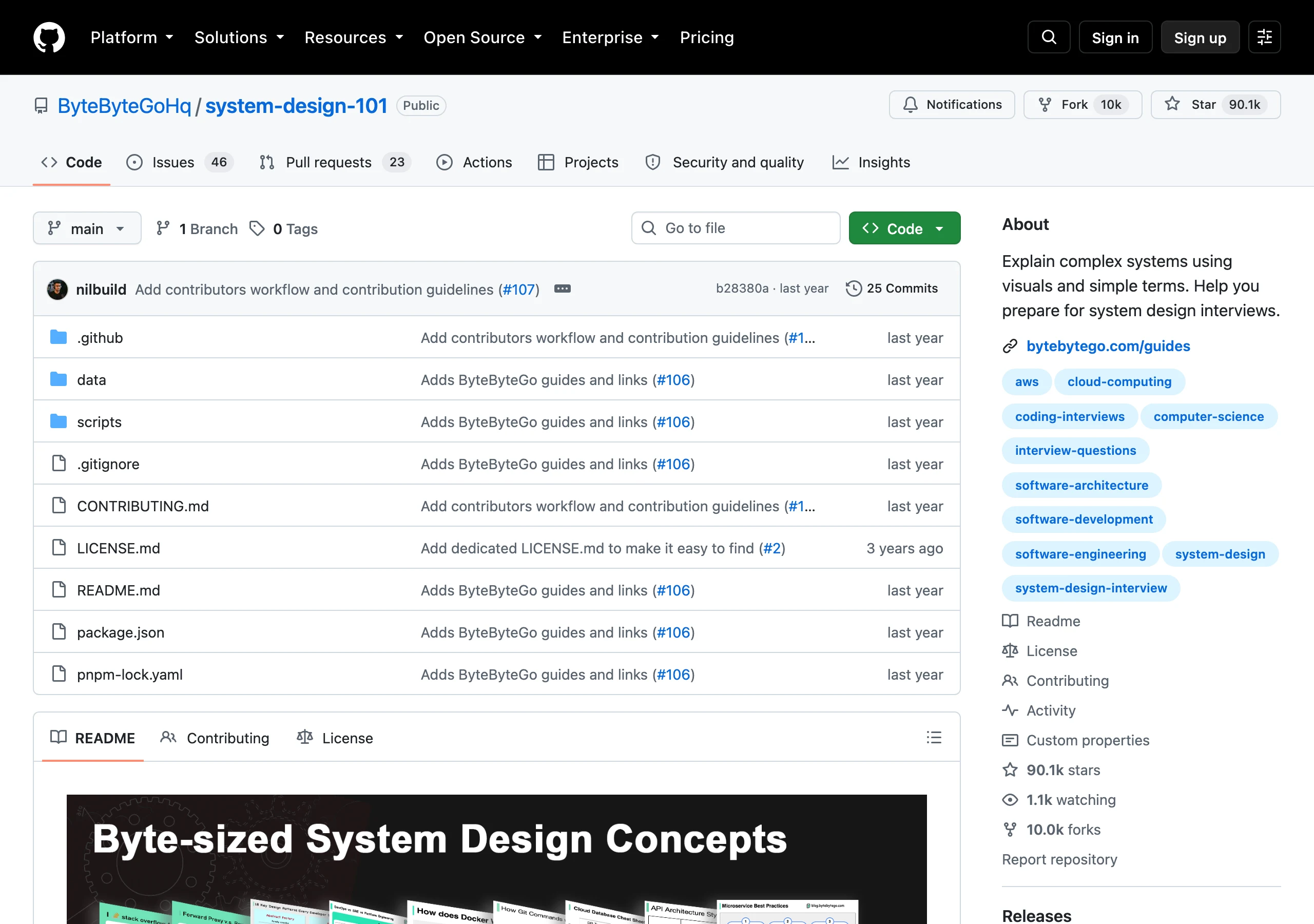Screen dimensions: 1314x924
Task: Open the main branch dropdown
Action: click(87, 228)
